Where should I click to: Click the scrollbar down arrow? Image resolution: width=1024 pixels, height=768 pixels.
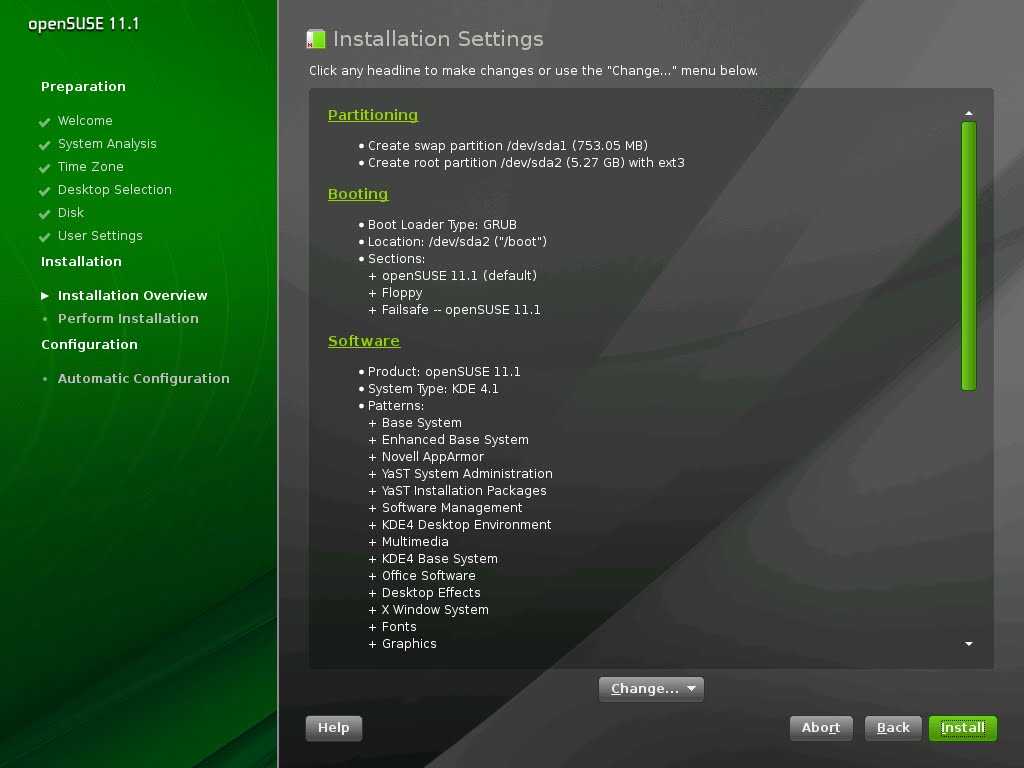[x=968, y=644]
